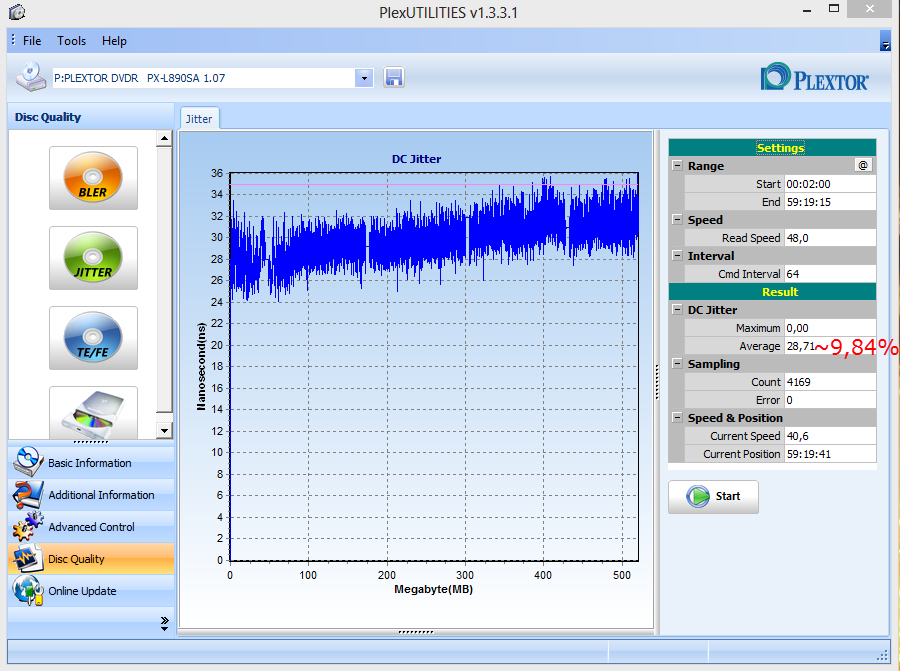This screenshot has width=900, height=671.
Task: Click the Disc Quality list scrollbar track
Action: coord(164,417)
